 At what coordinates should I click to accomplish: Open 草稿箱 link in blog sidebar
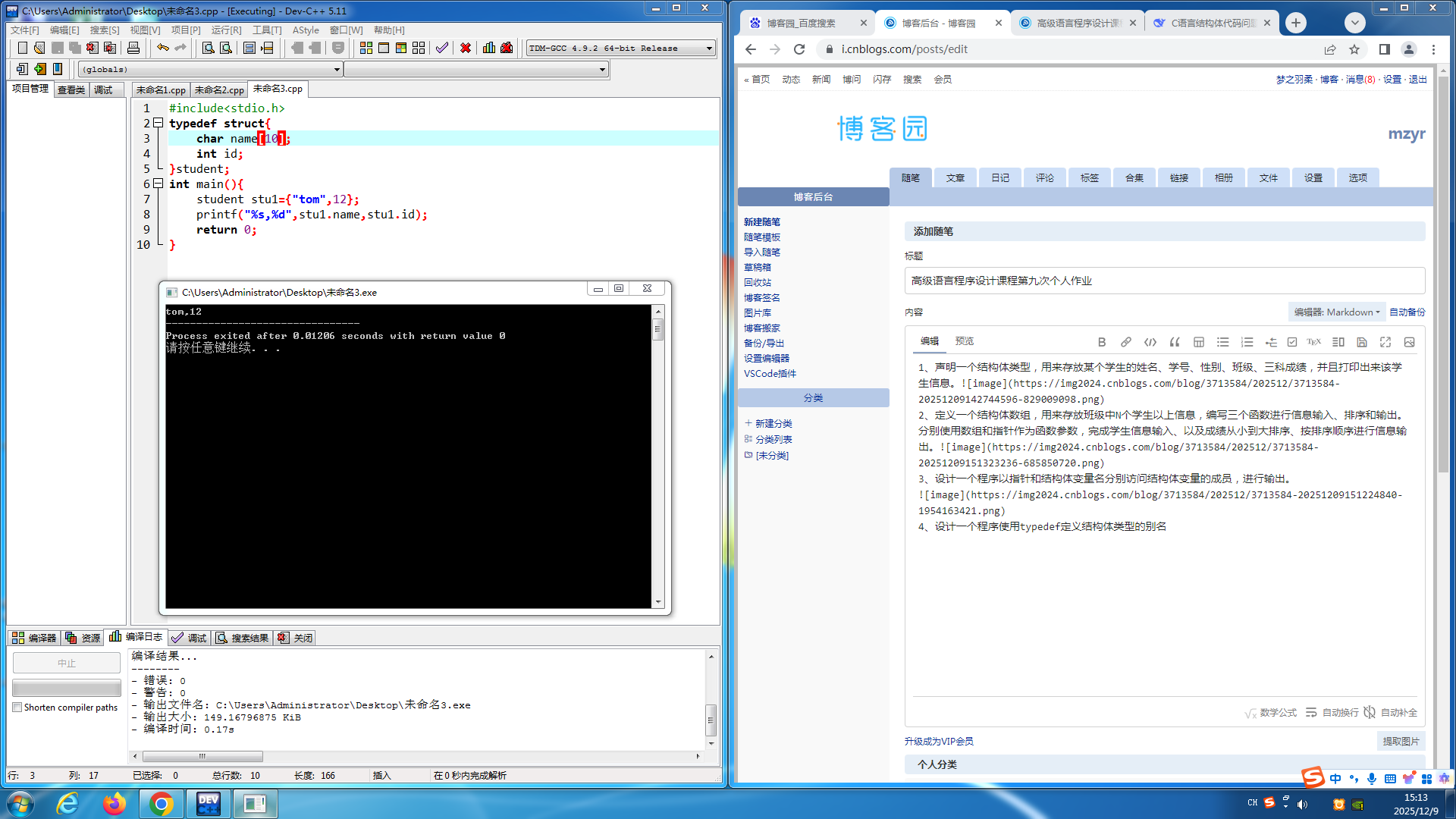click(x=757, y=268)
